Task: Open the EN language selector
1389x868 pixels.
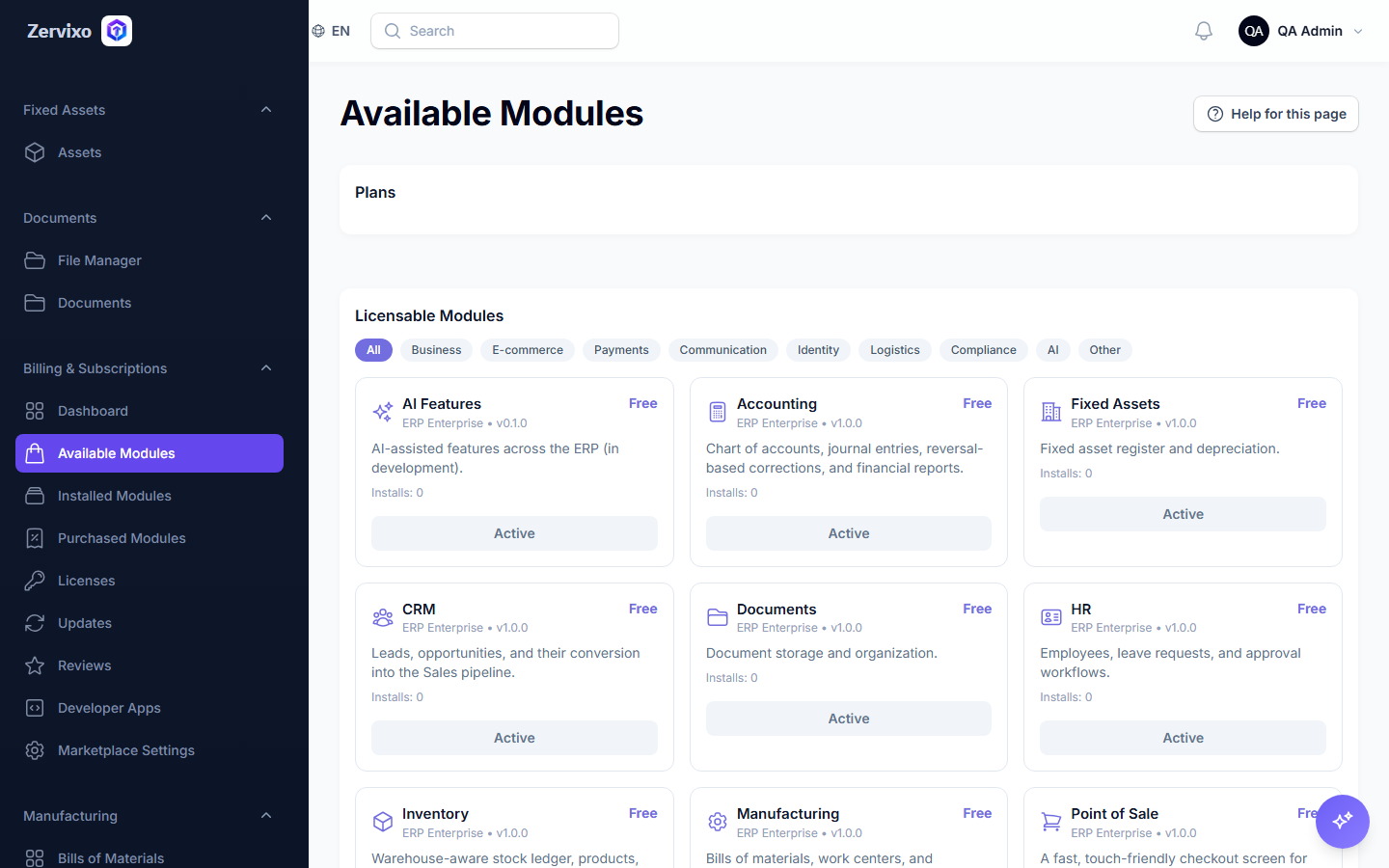Action: point(331,31)
